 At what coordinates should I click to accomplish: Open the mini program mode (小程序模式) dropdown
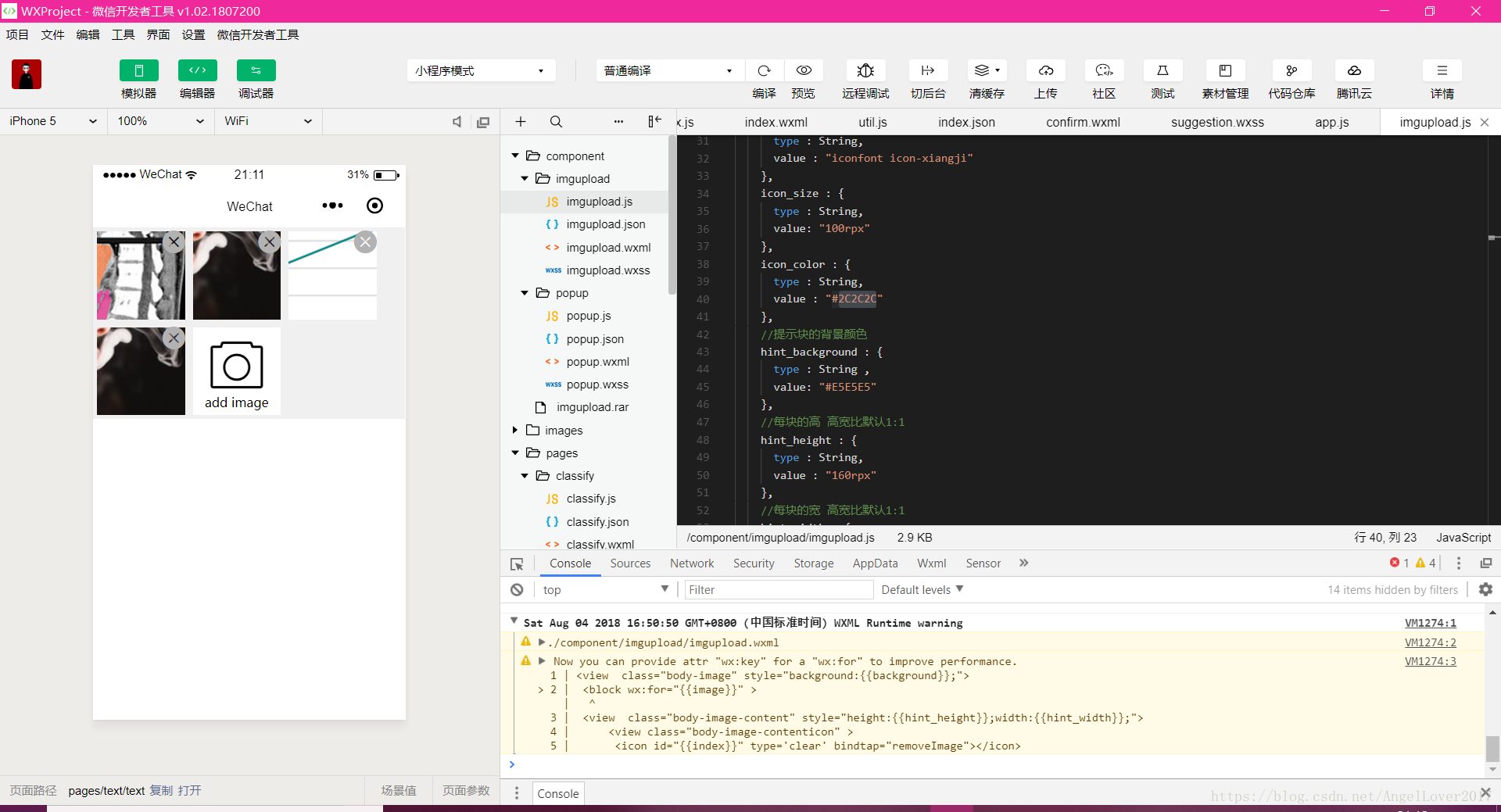(x=481, y=70)
